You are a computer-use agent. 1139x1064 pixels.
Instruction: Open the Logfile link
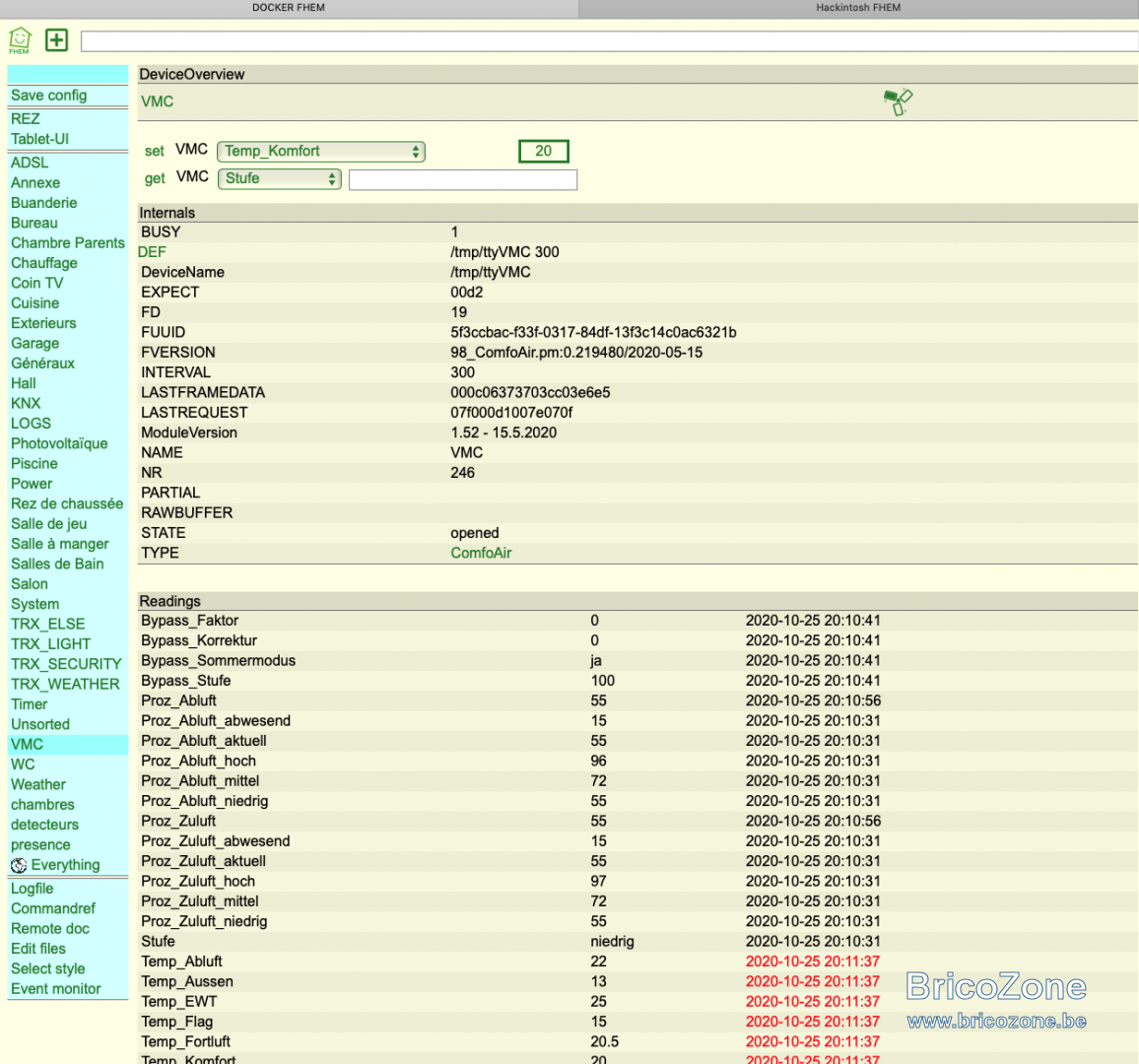click(32, 889)
